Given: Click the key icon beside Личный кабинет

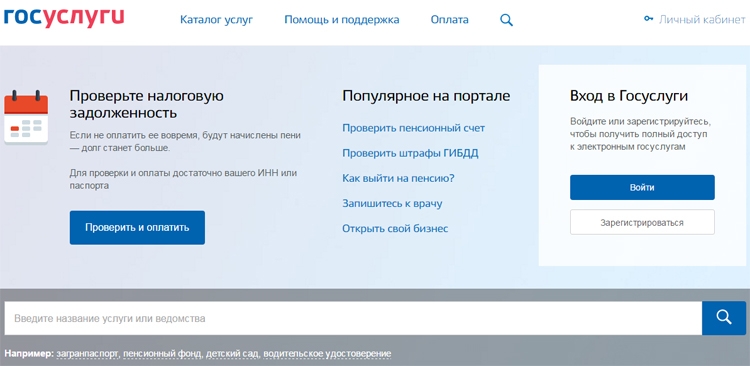Looking at the screenshot, I should pyautogui.click(x=648, y=19).
